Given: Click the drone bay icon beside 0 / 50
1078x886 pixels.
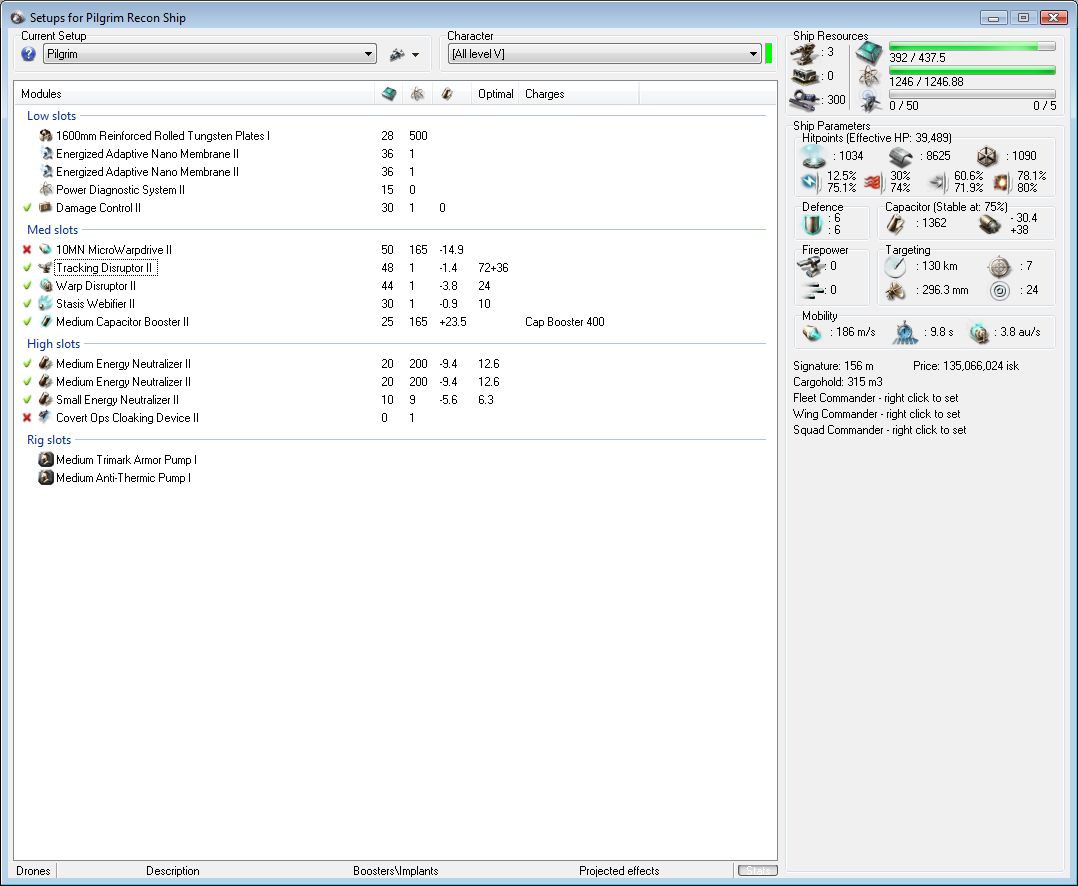Looking at the screenshot, I should coord(870,101).
